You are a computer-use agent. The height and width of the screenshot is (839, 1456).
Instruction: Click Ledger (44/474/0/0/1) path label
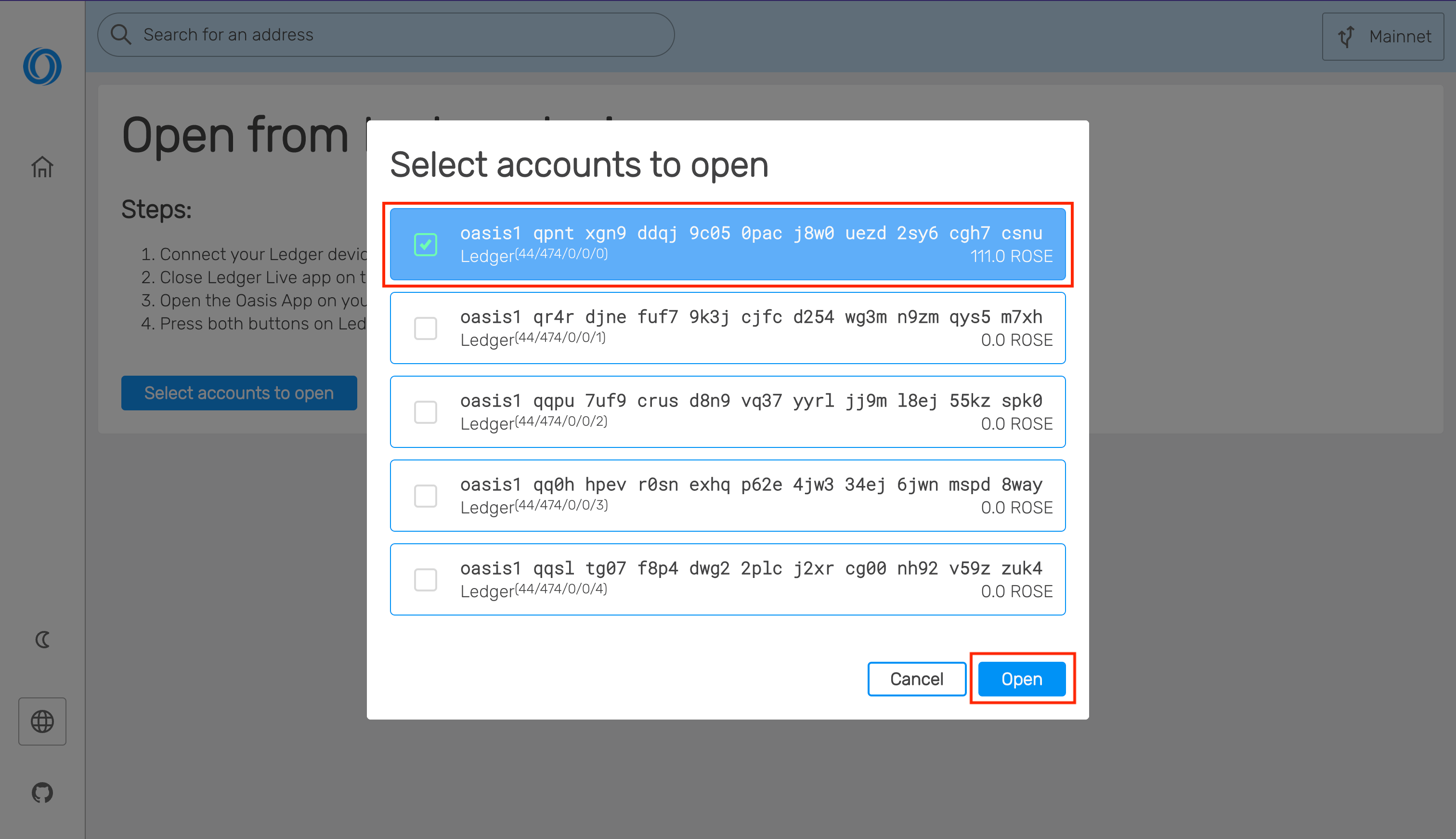[x=533, y=339]
